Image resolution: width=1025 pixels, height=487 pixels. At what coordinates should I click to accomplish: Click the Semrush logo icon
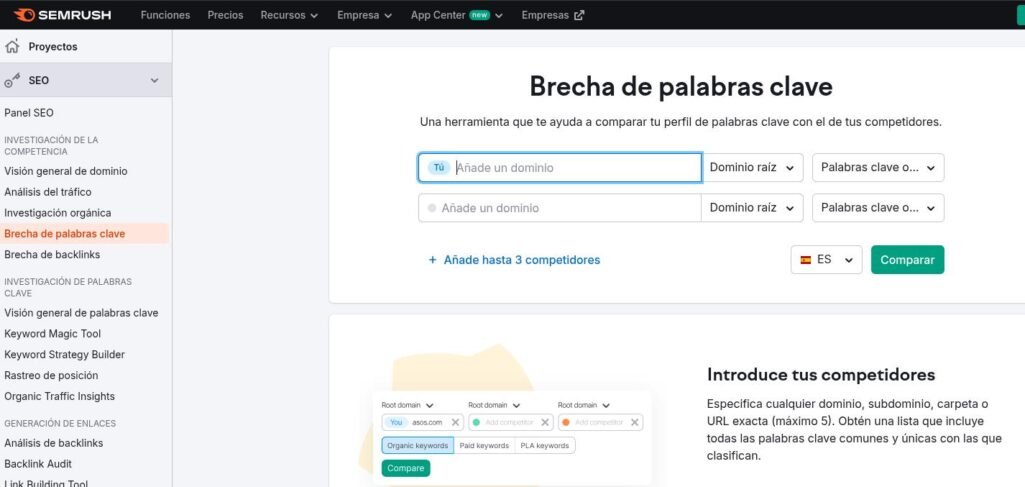pos(23,15)
